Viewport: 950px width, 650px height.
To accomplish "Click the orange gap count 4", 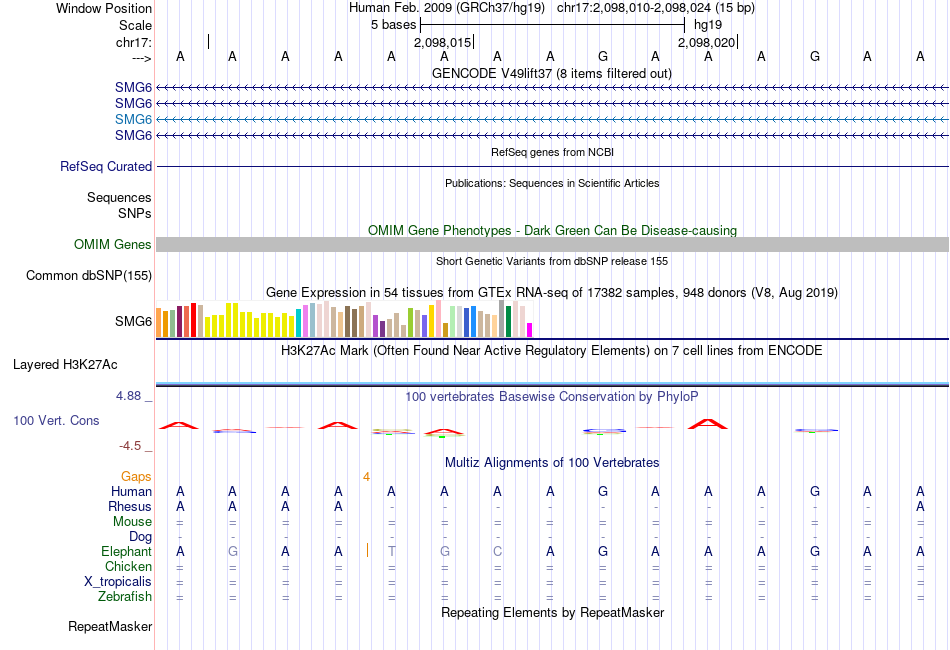I will pos(367,477).
